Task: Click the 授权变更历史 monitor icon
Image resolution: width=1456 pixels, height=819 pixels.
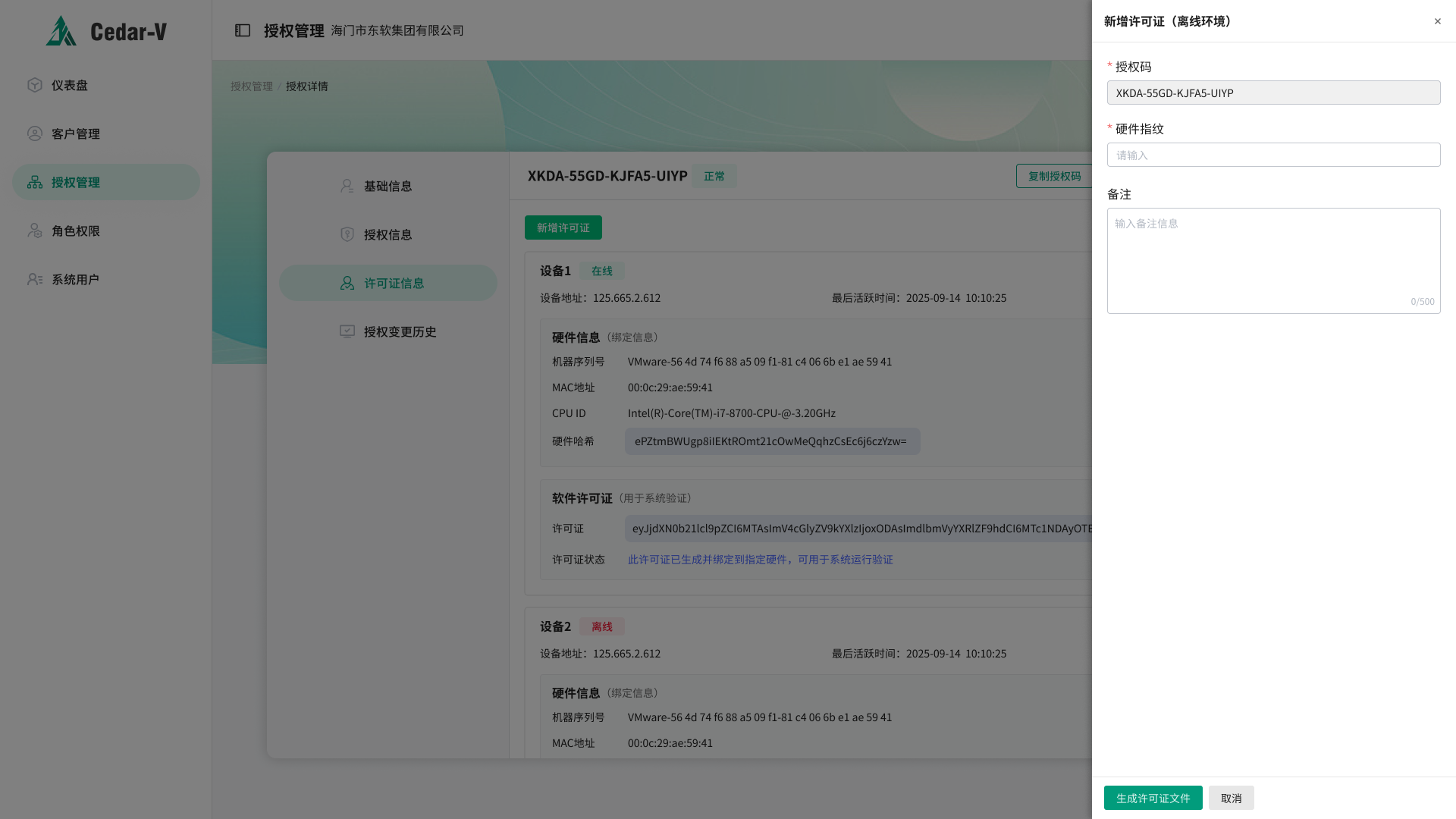Action: (347, 331)
